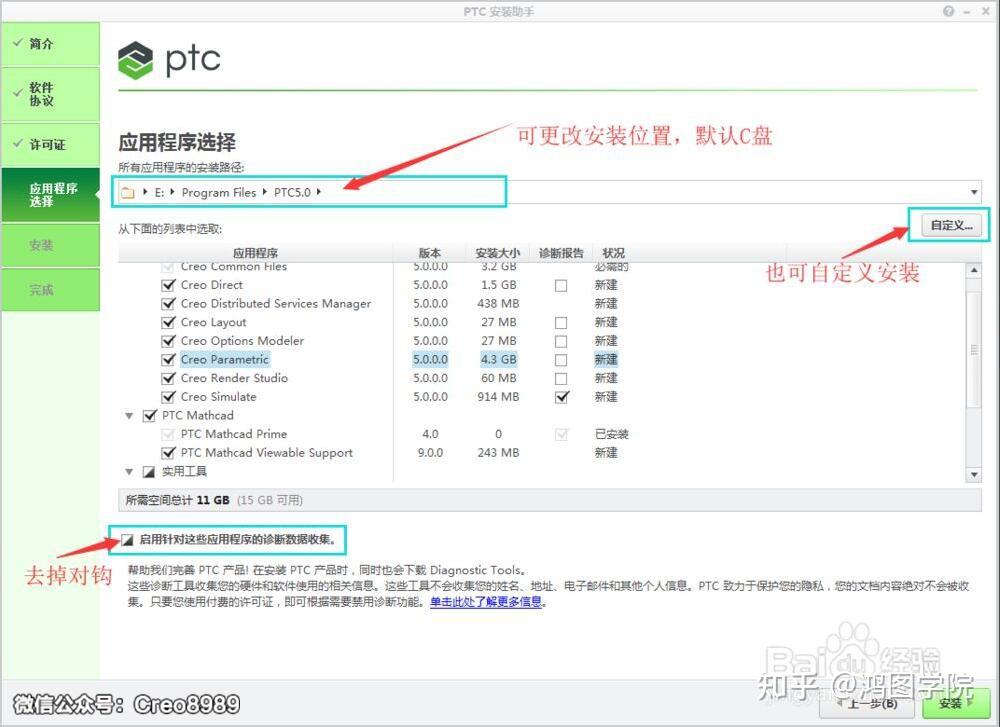Click 4.3 GB size of Creo Parametric

(x=498, y=360)
